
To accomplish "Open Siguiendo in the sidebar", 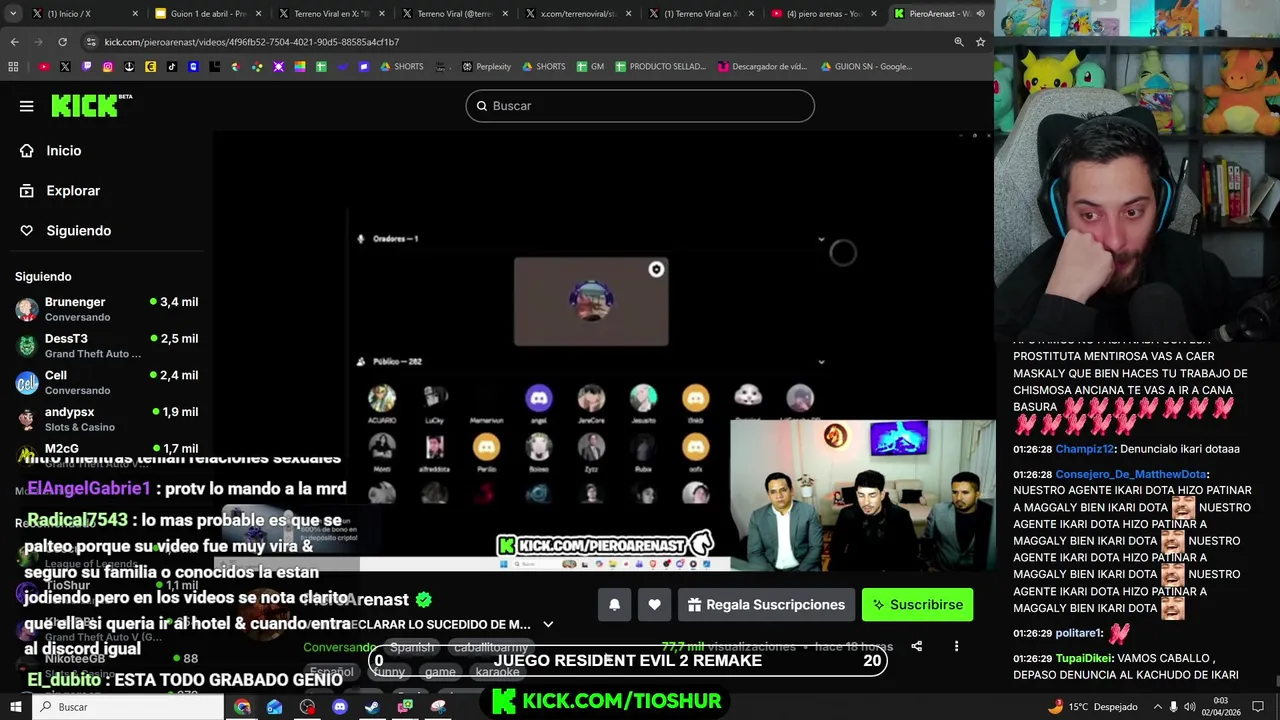I will tap(78, 230).
